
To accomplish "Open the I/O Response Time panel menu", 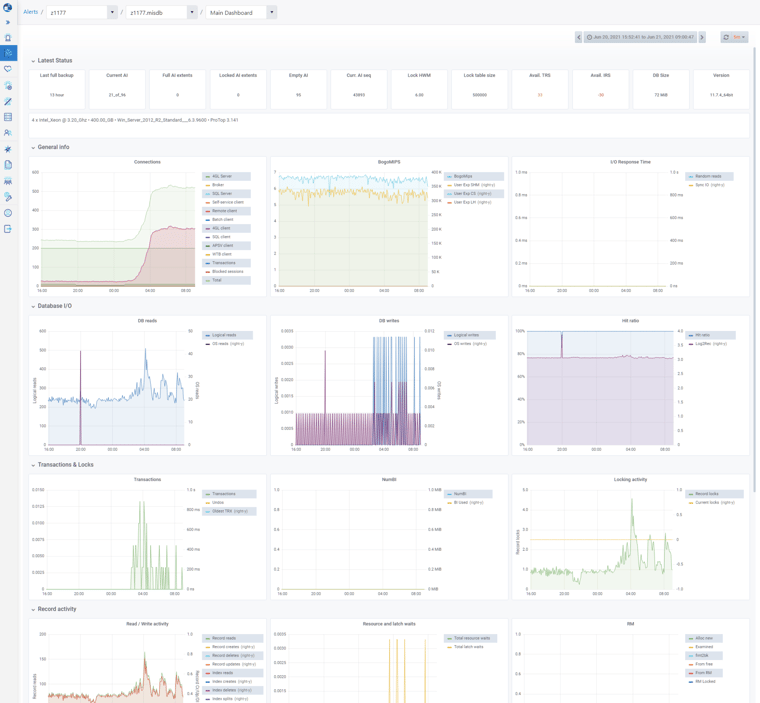I will (x=630, y=162).
